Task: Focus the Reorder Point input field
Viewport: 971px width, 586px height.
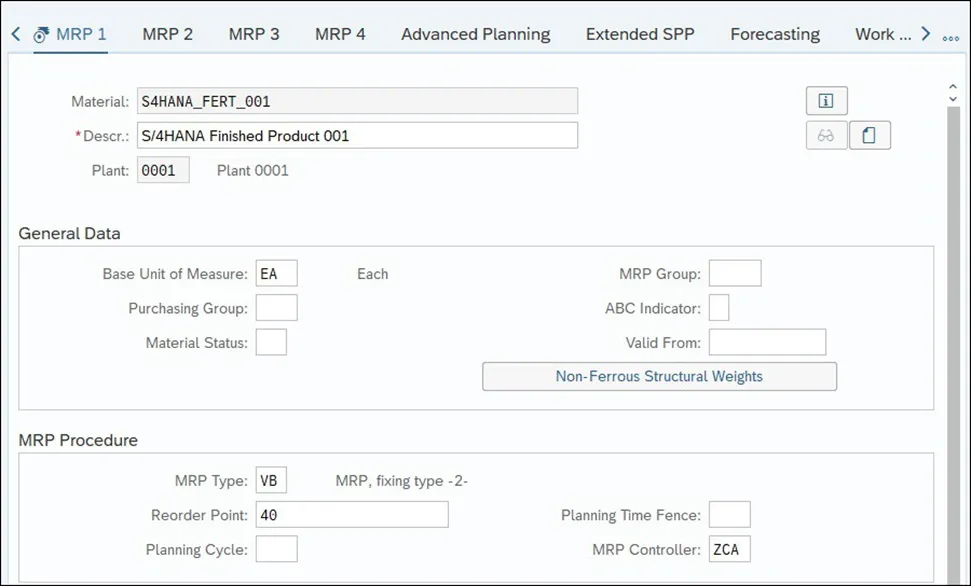Action: pyautogui.click(x=352, y=515)
